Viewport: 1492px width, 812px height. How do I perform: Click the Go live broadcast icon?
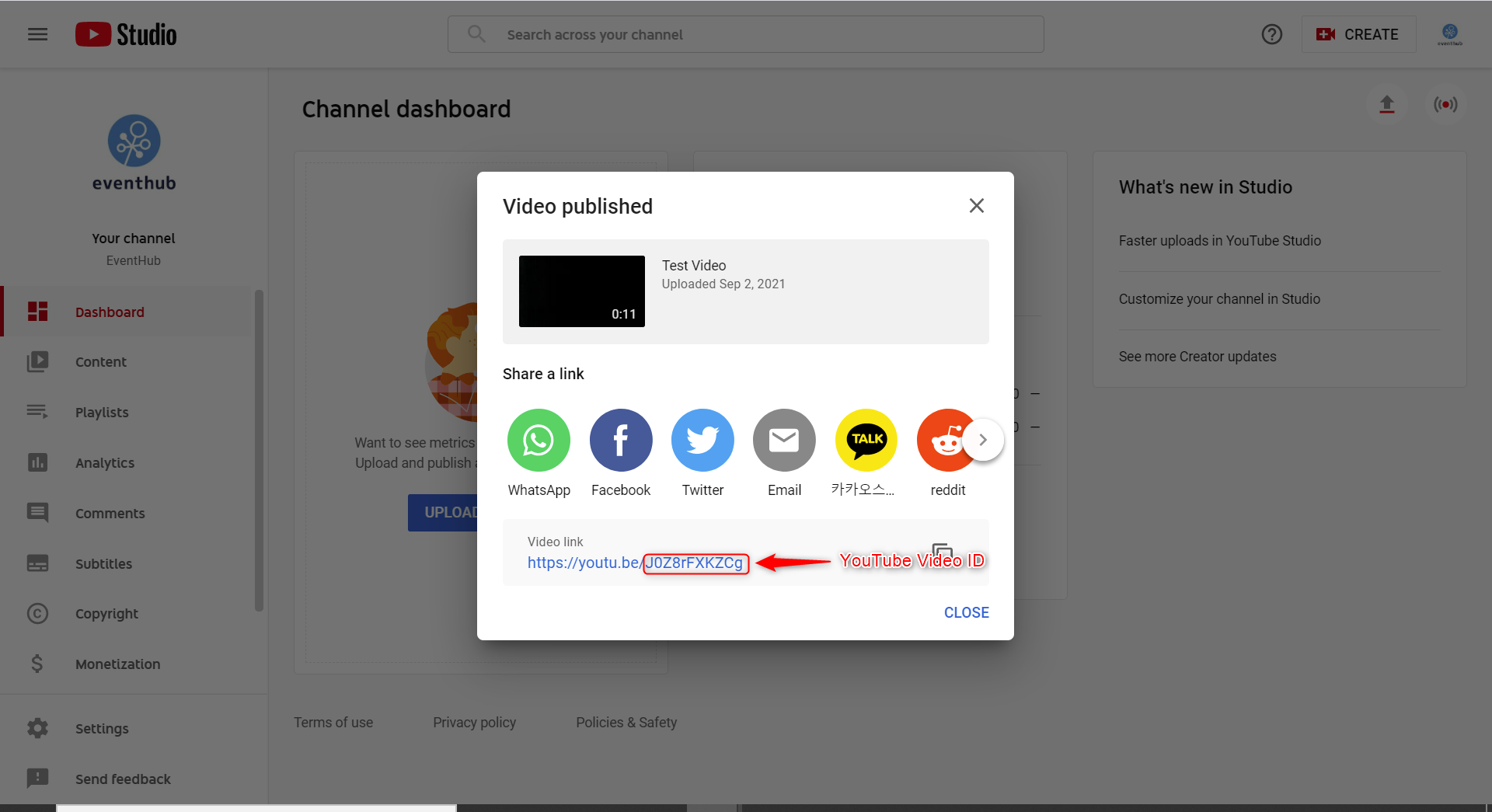click(1445, 104)
